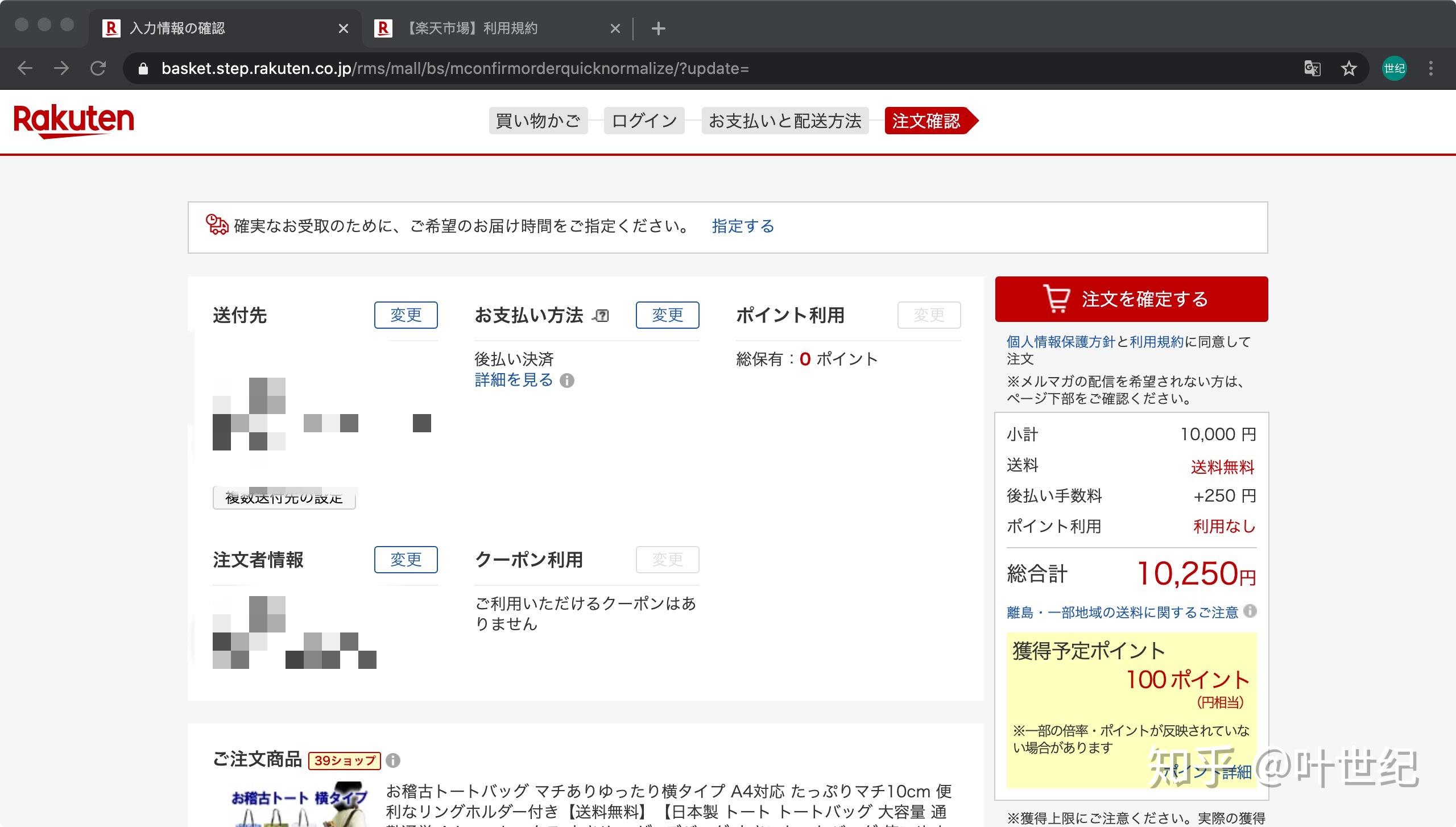The width and height of the screenshot is (1456, 827).
Task: Click 指定する delivery time link
Action: [743, 226]
